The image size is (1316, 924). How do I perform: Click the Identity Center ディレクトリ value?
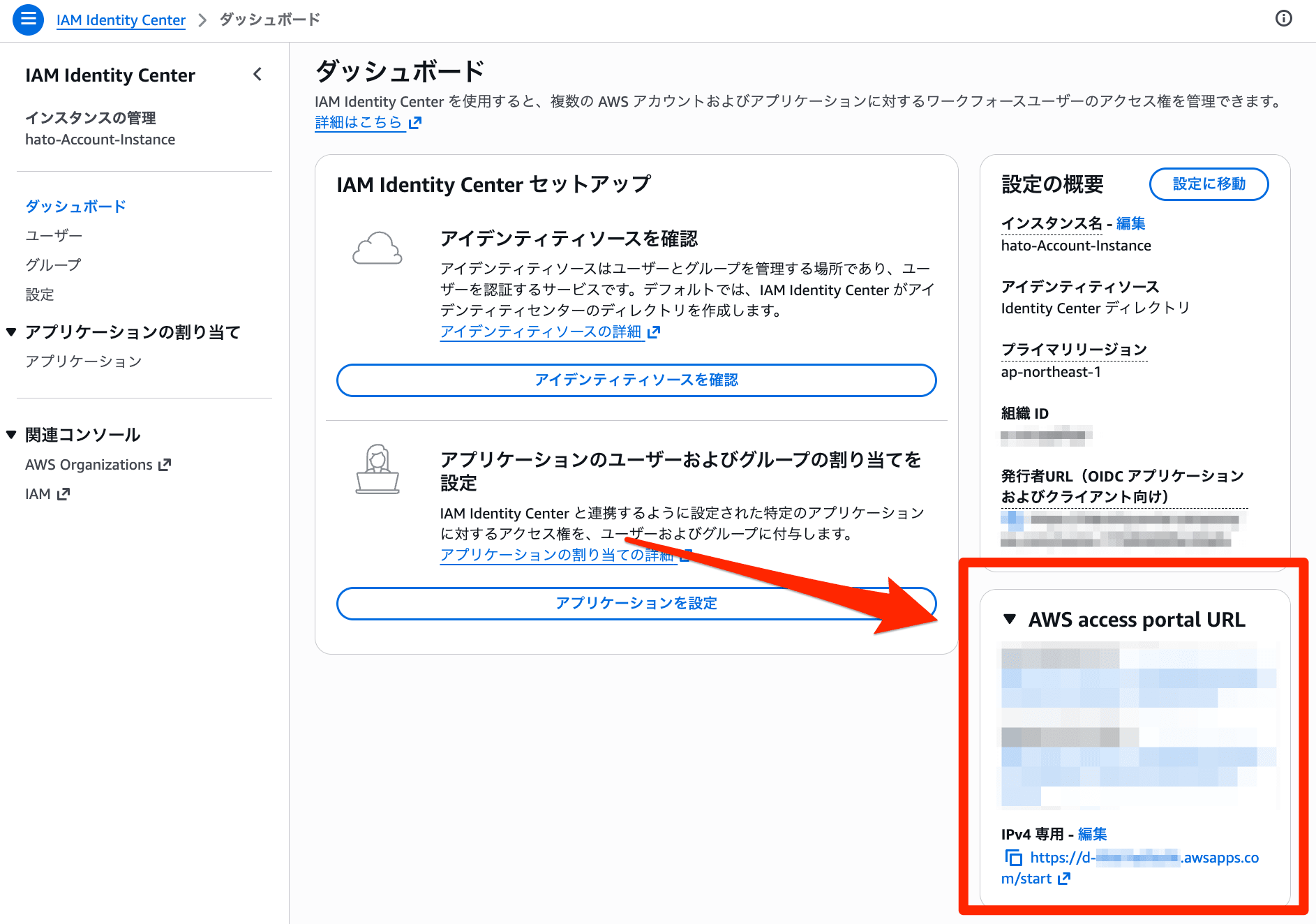[x=1096, y=308]
